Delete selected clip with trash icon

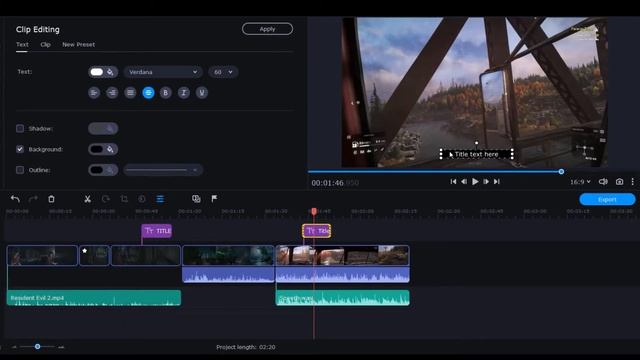tap(51, 199)
